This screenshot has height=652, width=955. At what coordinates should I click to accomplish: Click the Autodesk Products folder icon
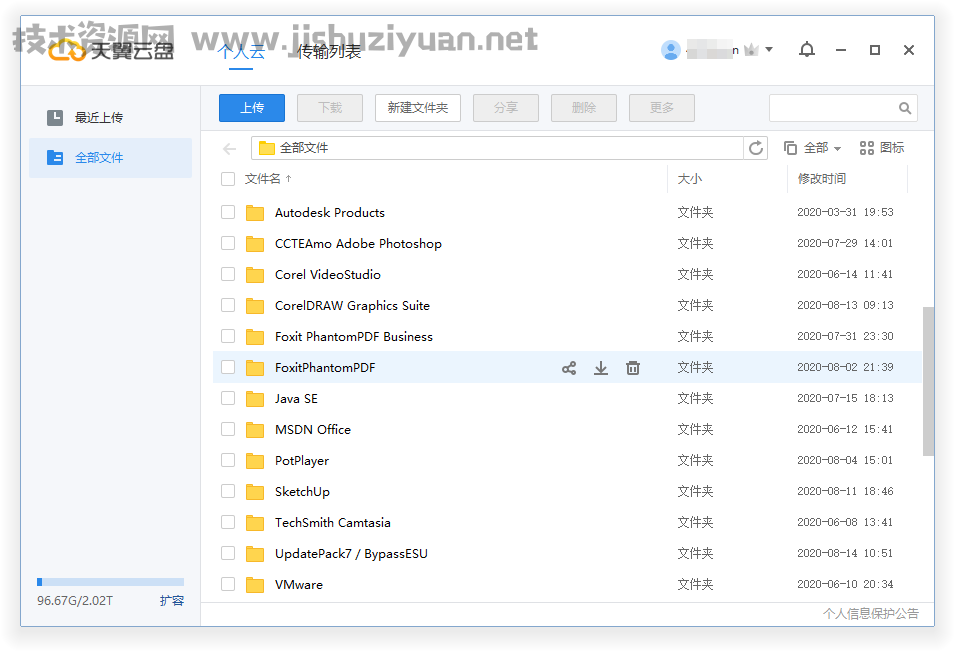[255, 212]
